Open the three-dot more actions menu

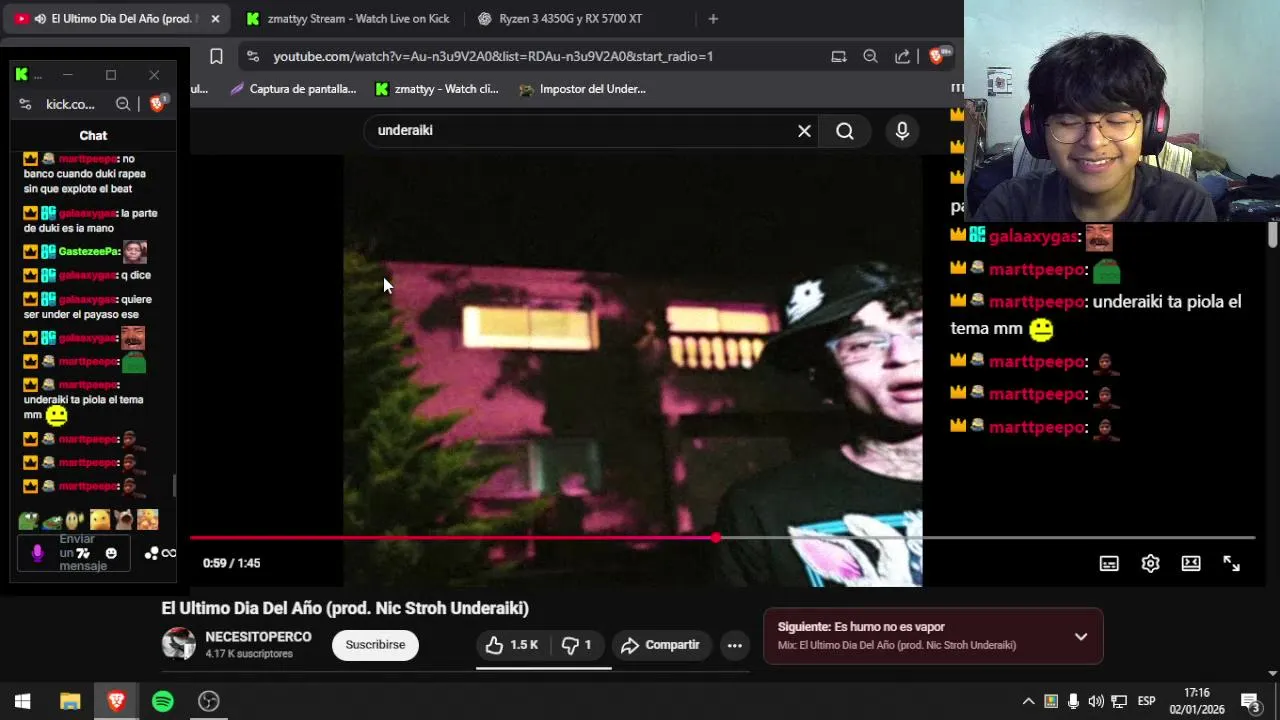point(734,645)
